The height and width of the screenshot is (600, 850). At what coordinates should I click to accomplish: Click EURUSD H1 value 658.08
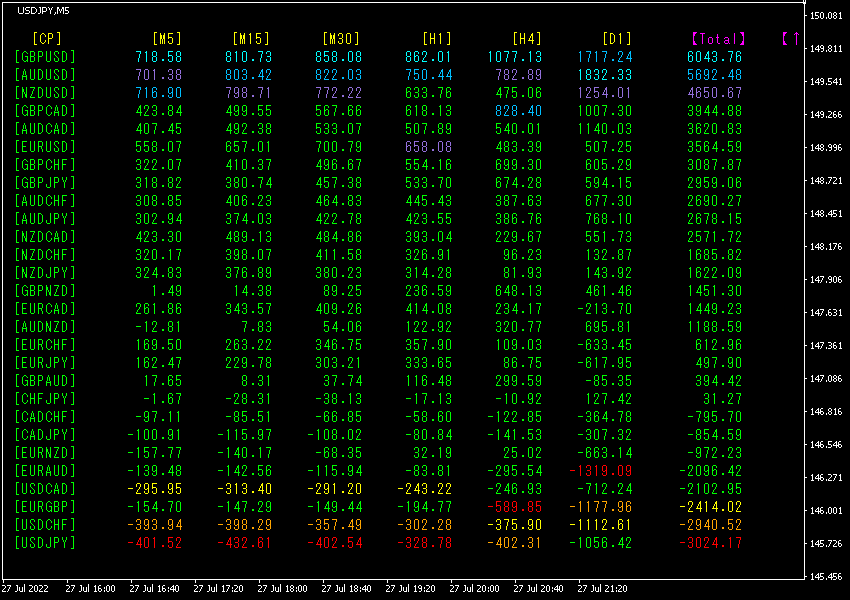click(x=429, y=147)
